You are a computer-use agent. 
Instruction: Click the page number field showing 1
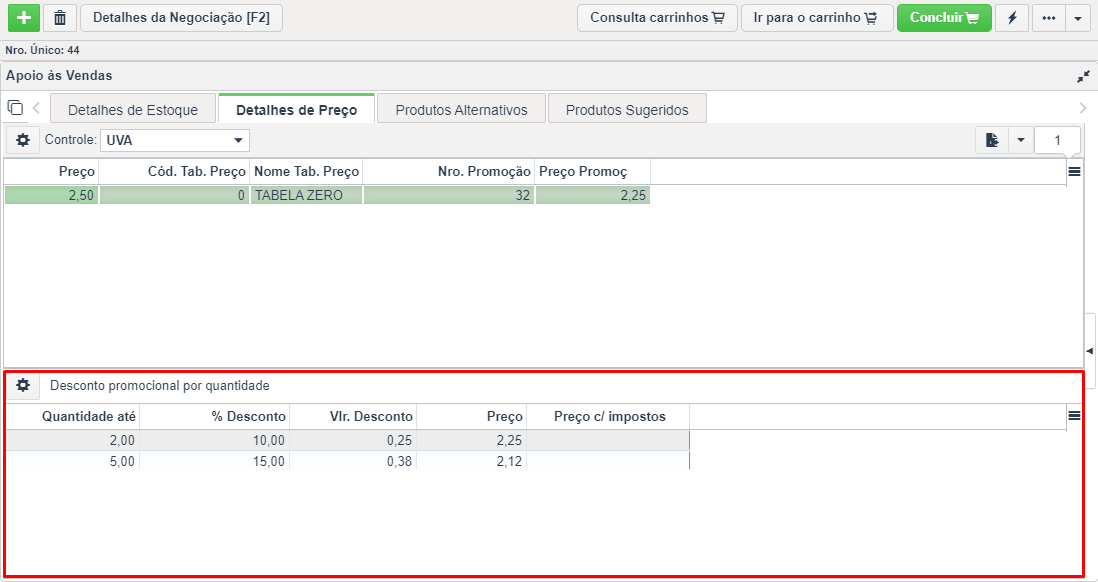click(1057, 140)
